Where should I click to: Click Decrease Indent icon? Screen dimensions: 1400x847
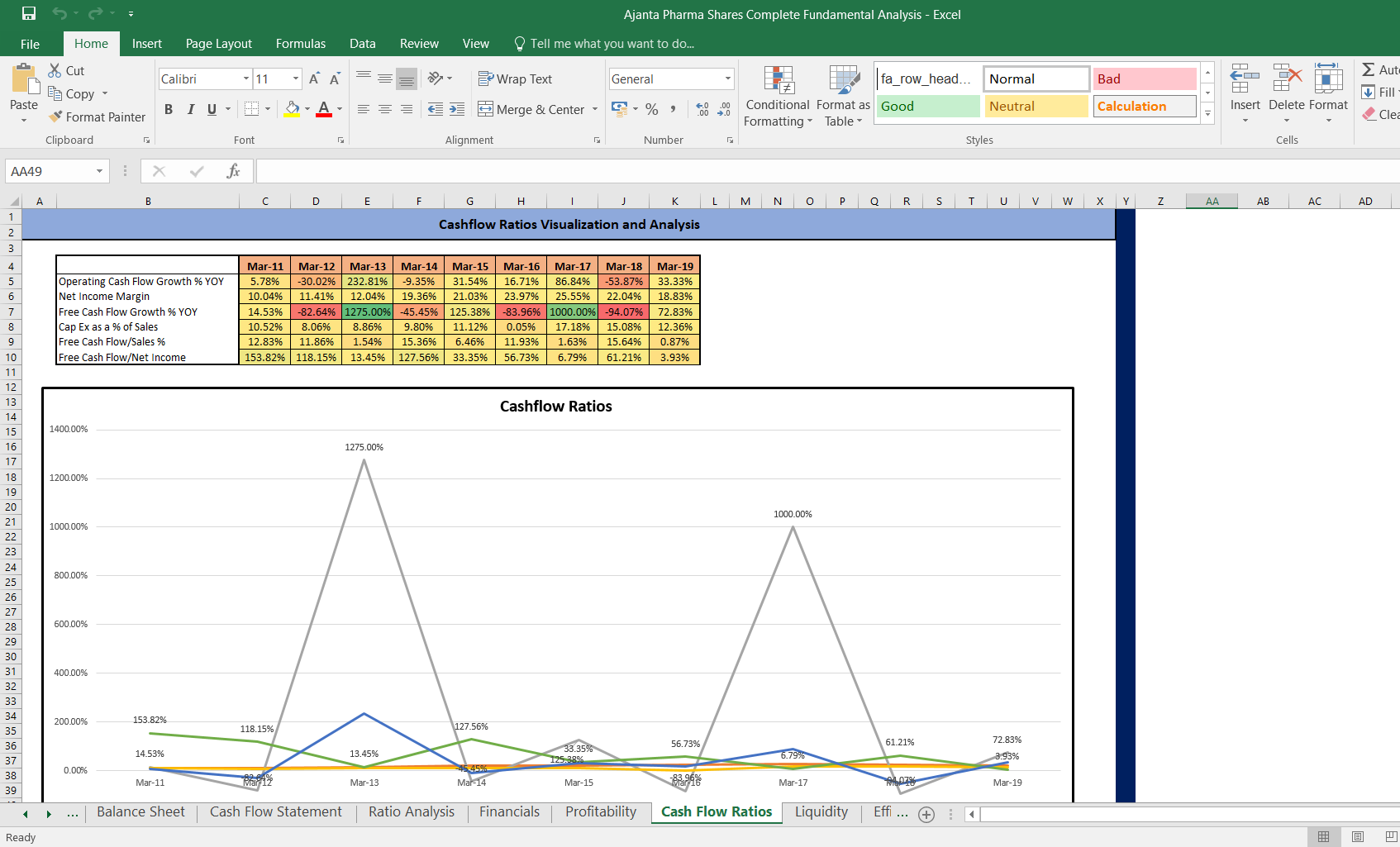[436, 109]
